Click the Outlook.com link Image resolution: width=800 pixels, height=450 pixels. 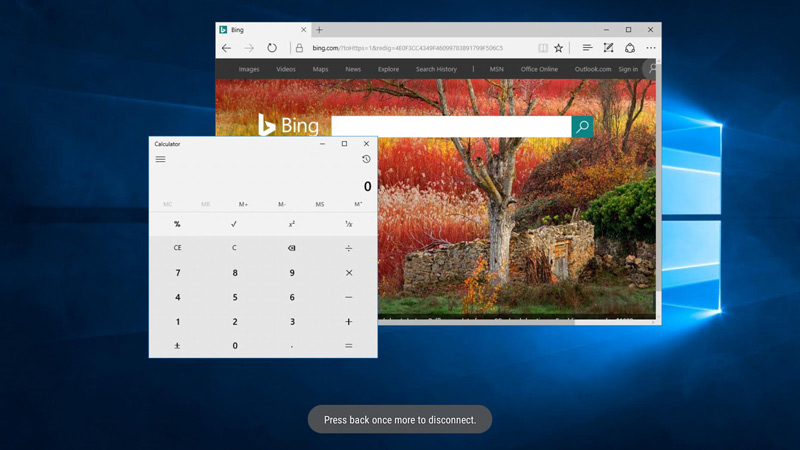tap(593, 69)
